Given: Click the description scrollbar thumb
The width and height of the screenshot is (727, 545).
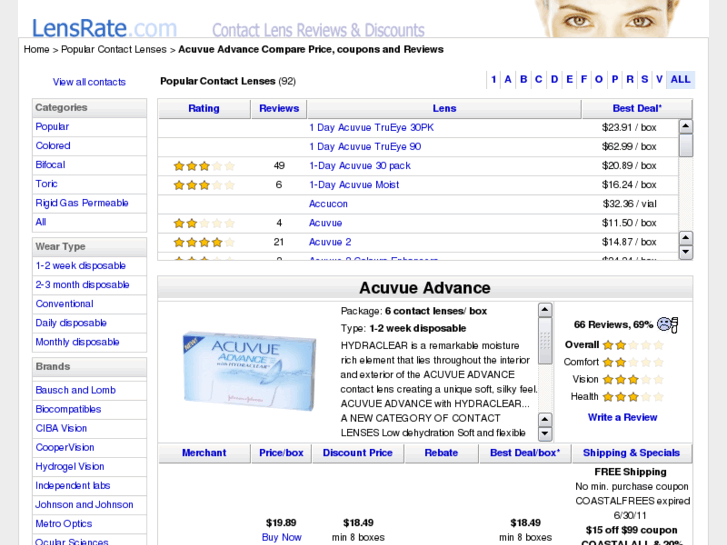Looking at the screenshot, I should point(545,341).
